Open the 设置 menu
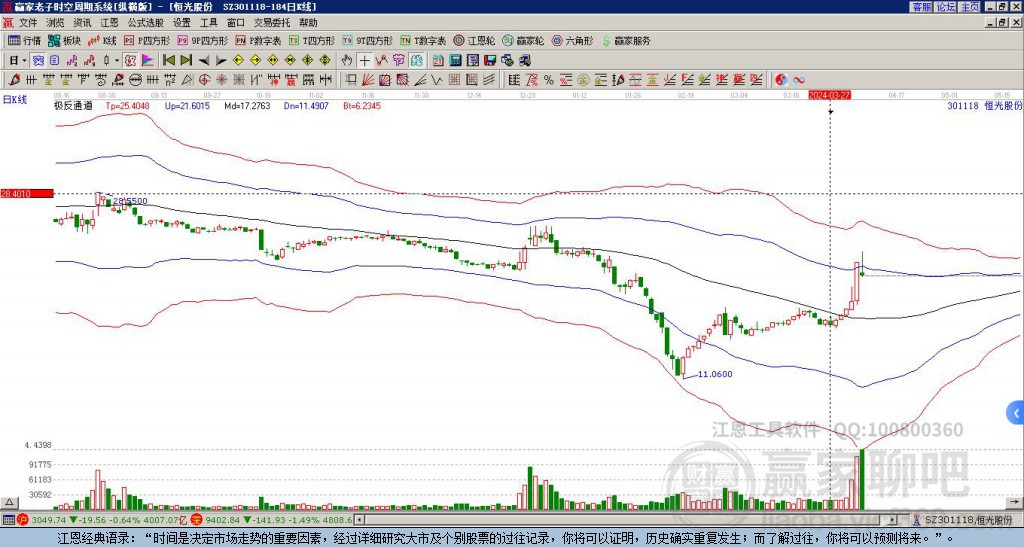 [x=182, y=23]
